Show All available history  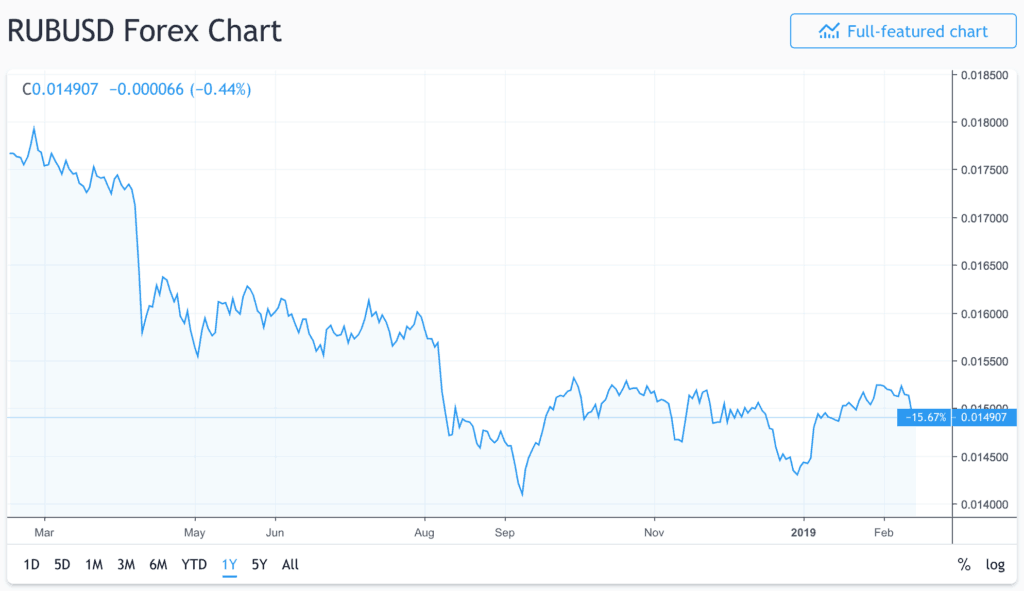click(x=290, y=564)
